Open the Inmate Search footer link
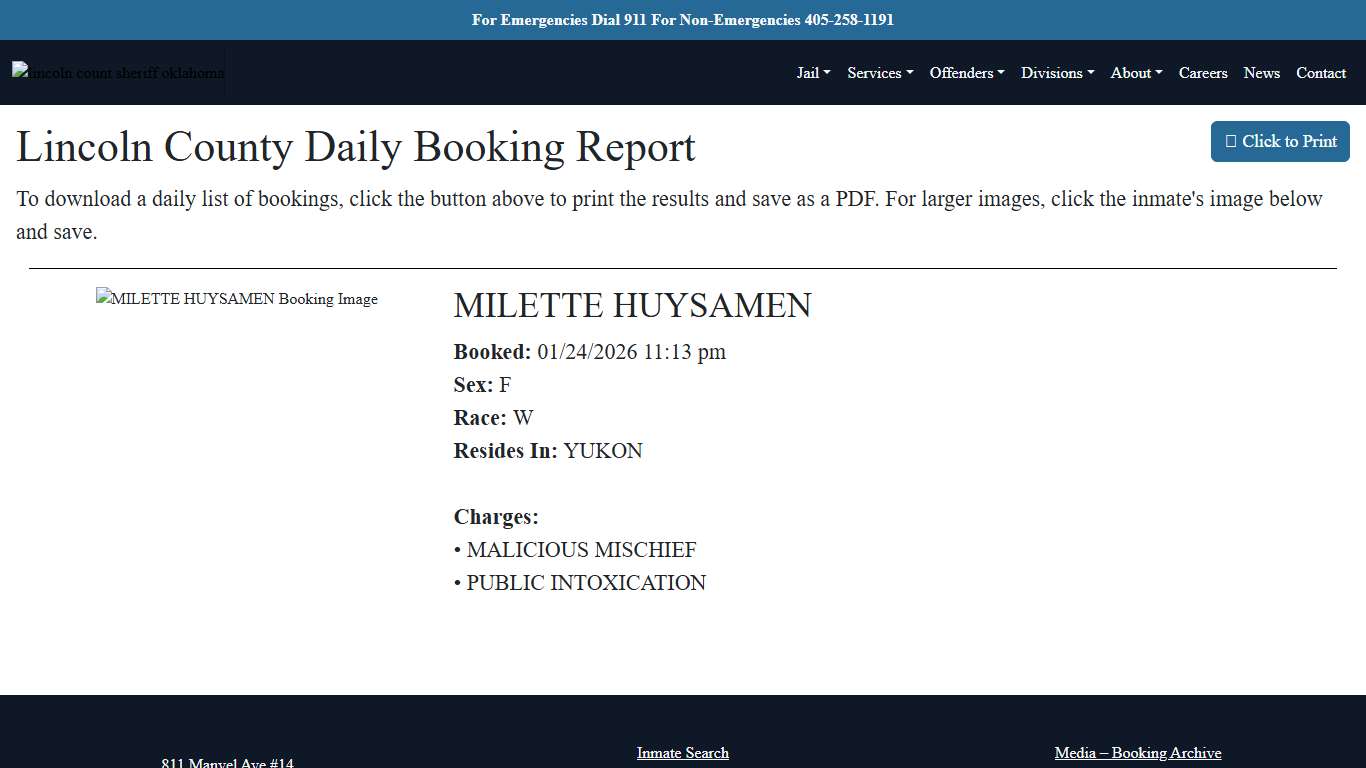The image size is (1366, 768). [x=683, y=753]
